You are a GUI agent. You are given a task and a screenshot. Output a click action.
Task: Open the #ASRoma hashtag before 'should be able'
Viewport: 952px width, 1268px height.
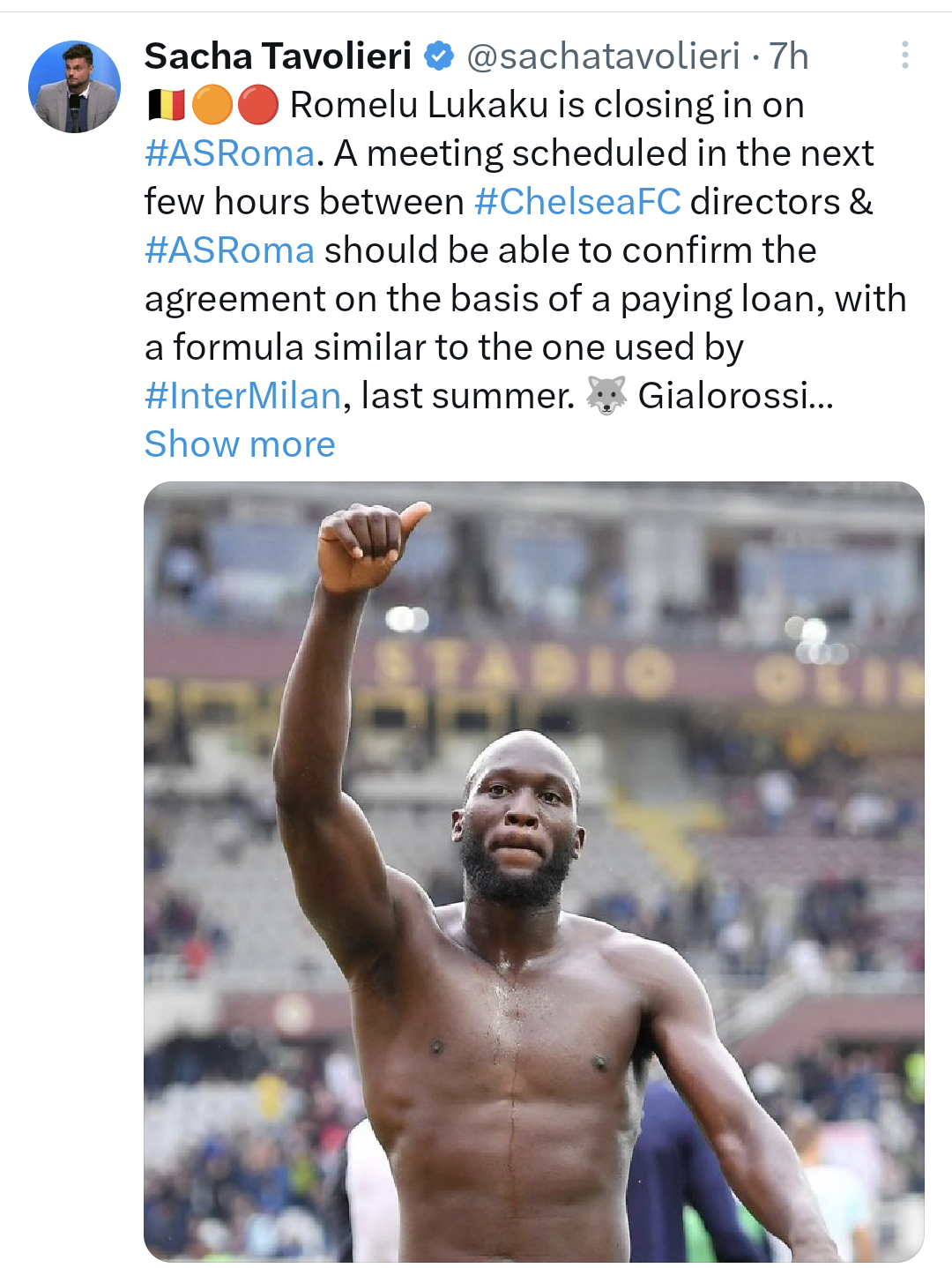(x=229, y=250)
